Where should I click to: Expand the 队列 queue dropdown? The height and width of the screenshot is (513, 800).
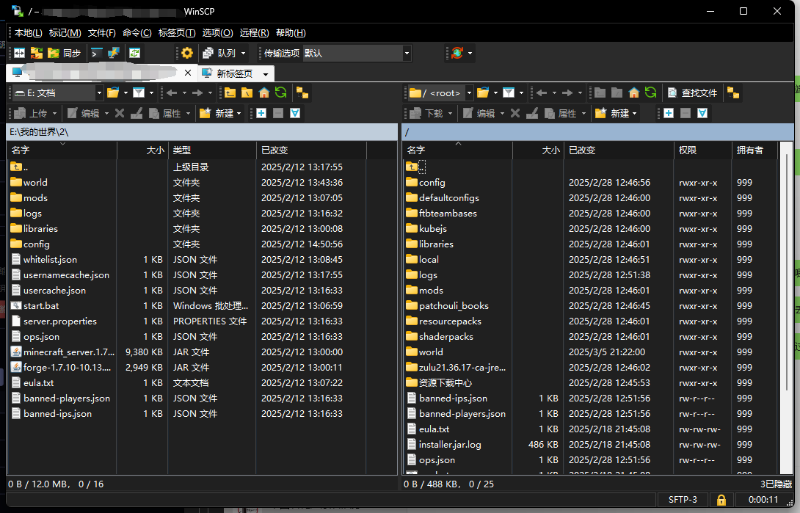tap(243, 53)
